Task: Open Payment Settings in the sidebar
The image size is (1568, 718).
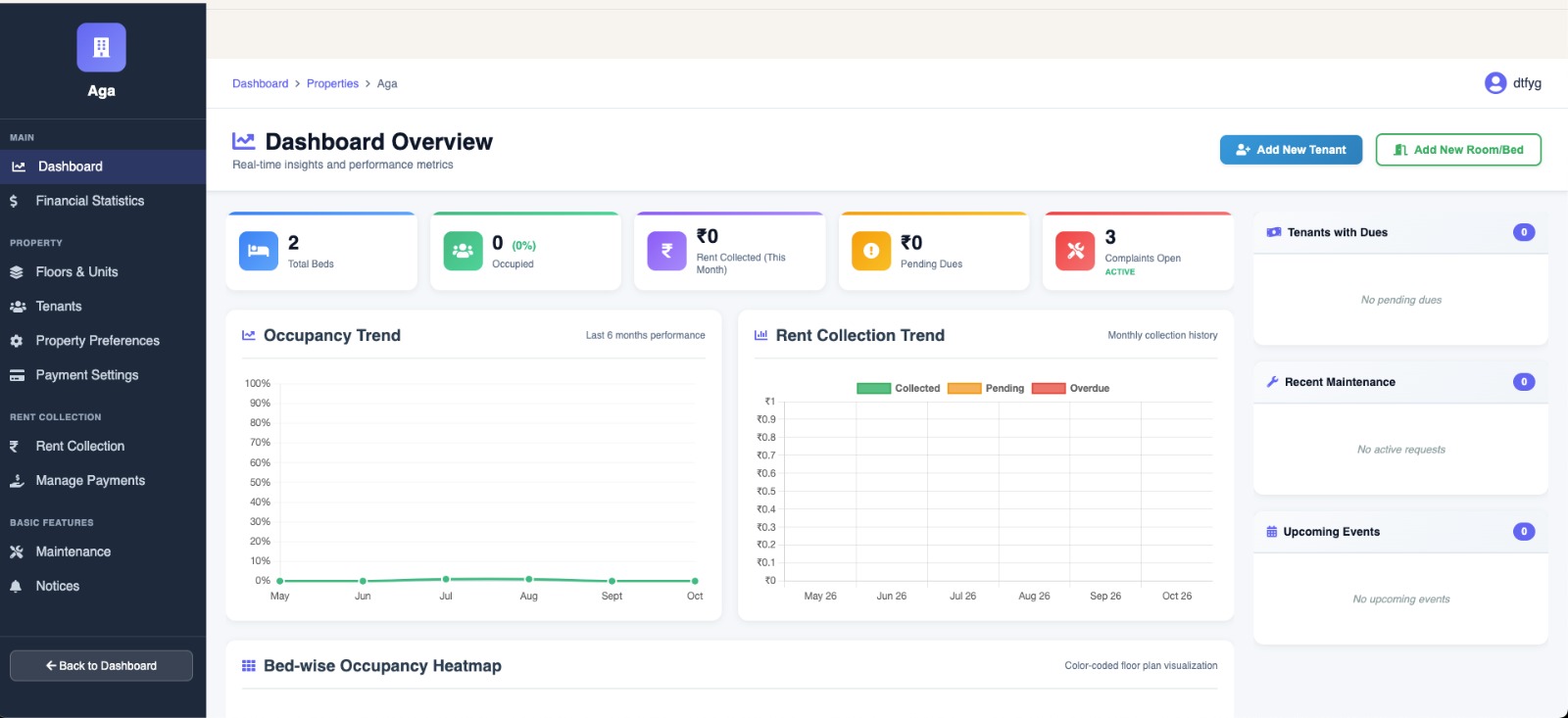Action: coord(103,375)
